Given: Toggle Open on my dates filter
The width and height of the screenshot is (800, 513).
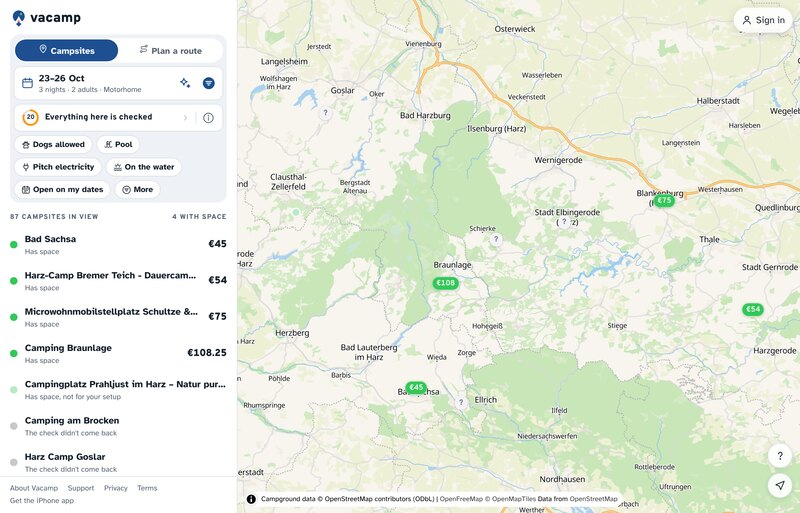Looking at the screenshot, I should pyautogui.click(x=62, y=189).
